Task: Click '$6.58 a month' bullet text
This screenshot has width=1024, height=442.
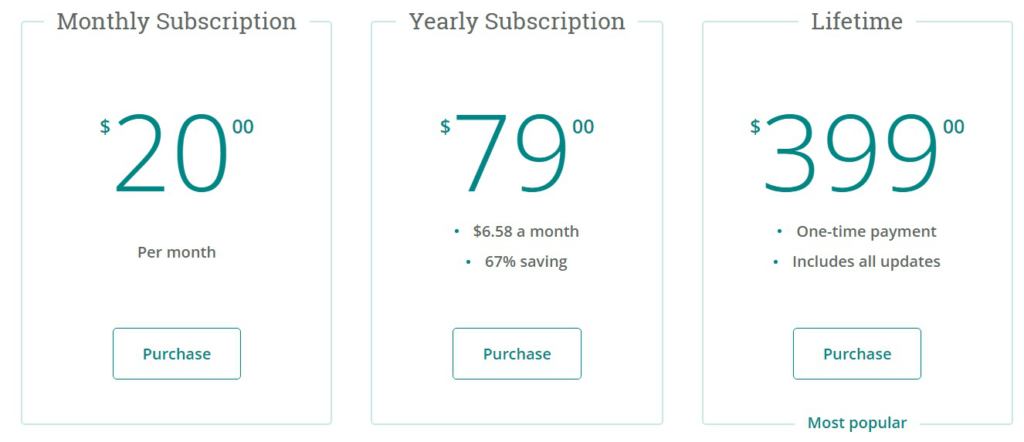Action: click(526, 232)
